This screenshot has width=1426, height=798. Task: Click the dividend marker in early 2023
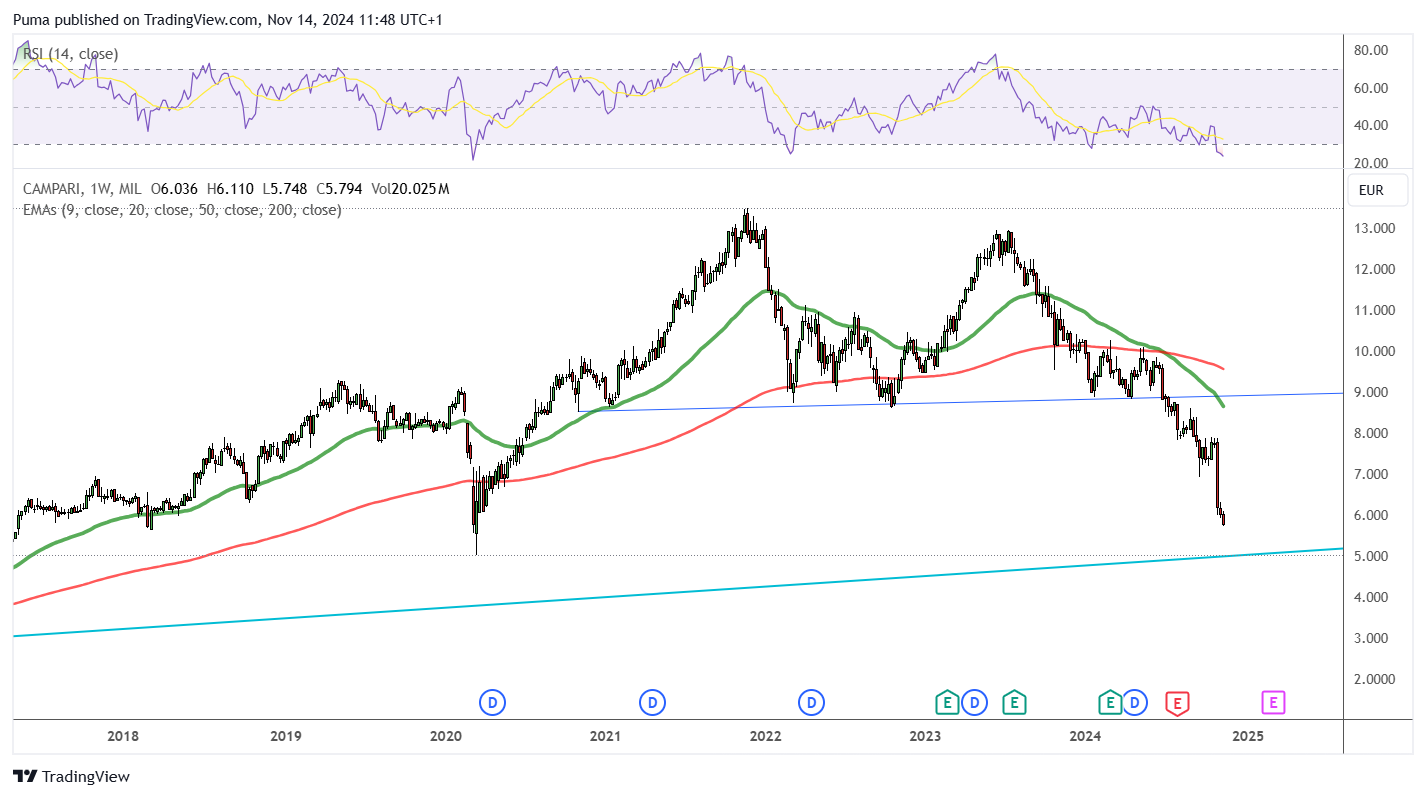point(975,703)
